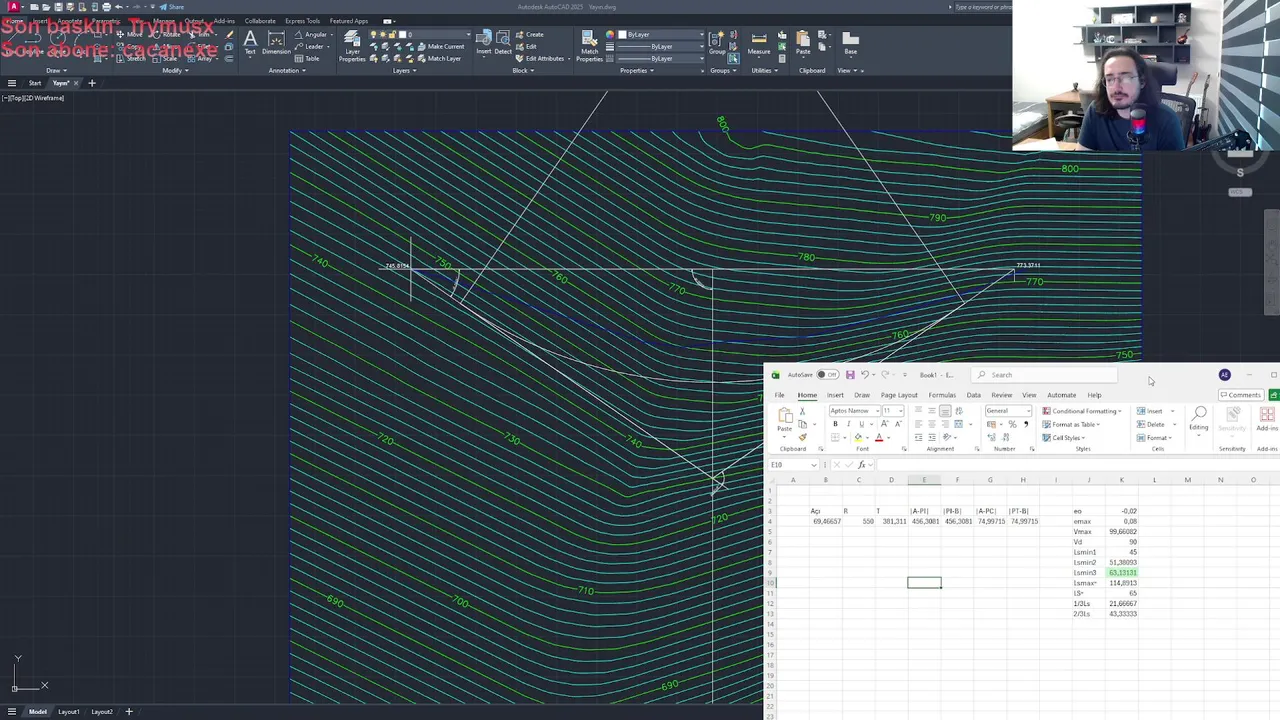This screenshot has height=720, width=1280.
Task: Open Express Tools tab in AutoCAD
Action: click(303, 21)
